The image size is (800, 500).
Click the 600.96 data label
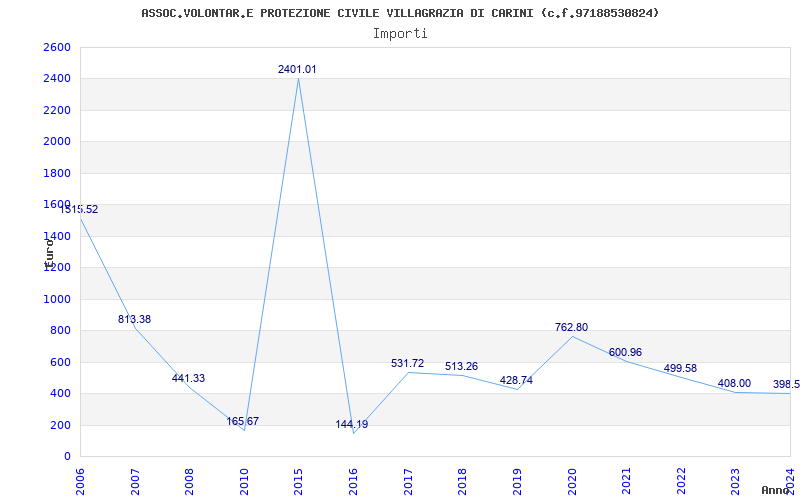[625, 353]
